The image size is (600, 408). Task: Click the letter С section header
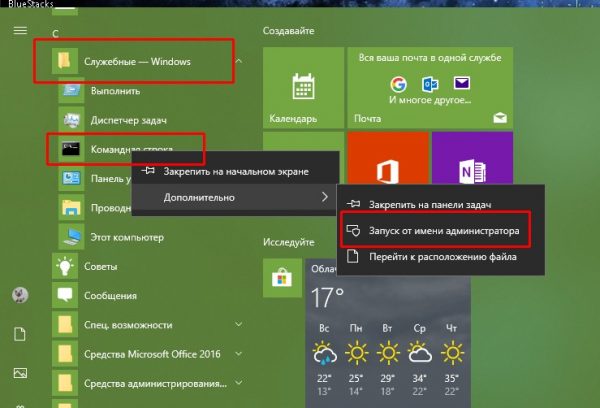tap(55, 34)
